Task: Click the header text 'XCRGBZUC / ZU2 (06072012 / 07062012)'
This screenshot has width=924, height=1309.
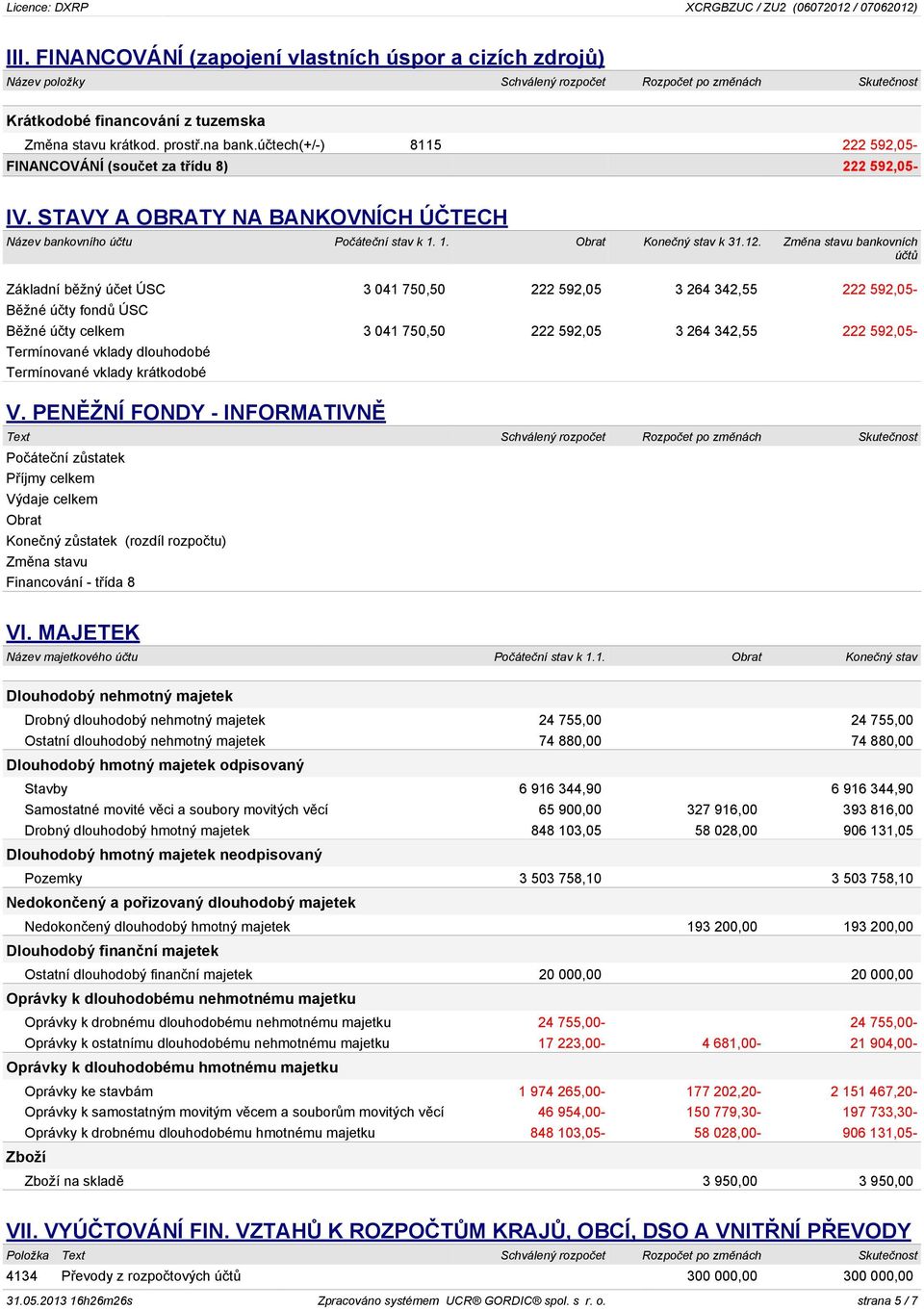Action: pyautogui.click(x=802, y=8)
